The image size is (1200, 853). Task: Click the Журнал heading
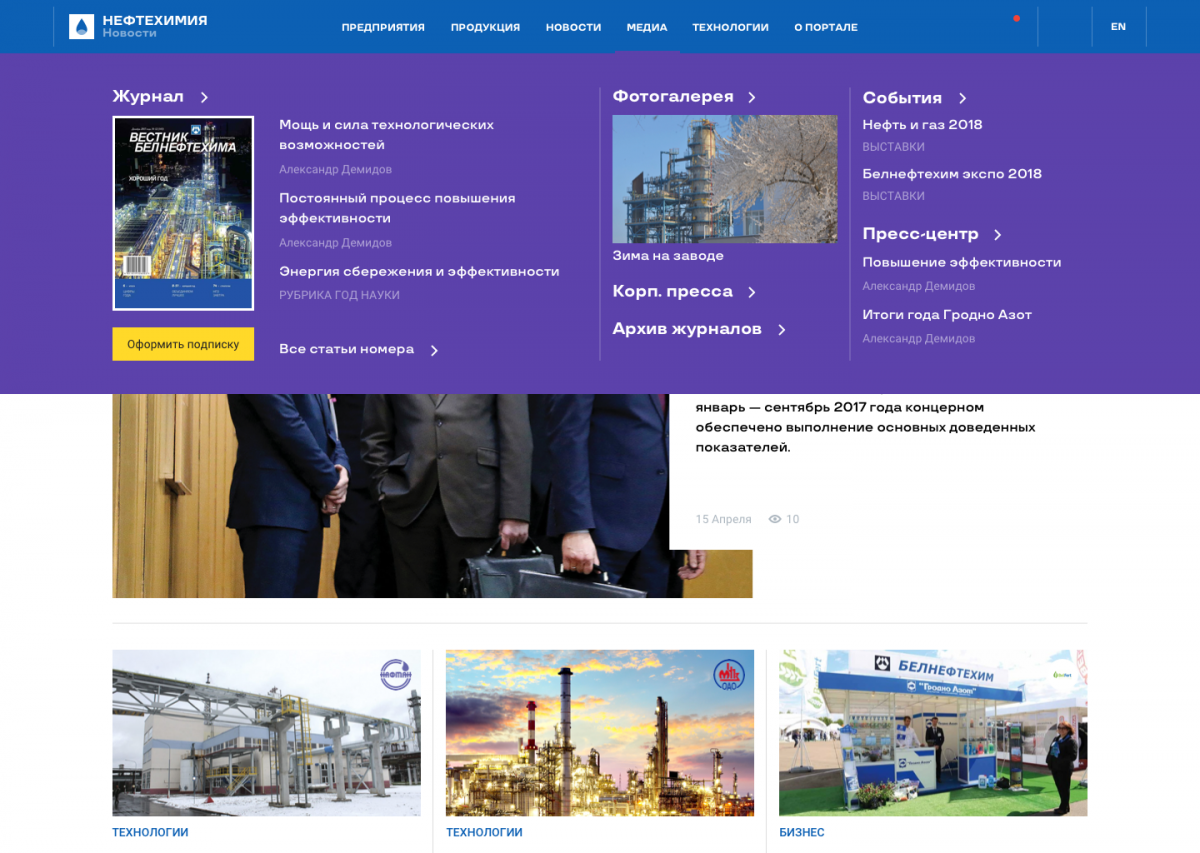click(x=148, y=97)
